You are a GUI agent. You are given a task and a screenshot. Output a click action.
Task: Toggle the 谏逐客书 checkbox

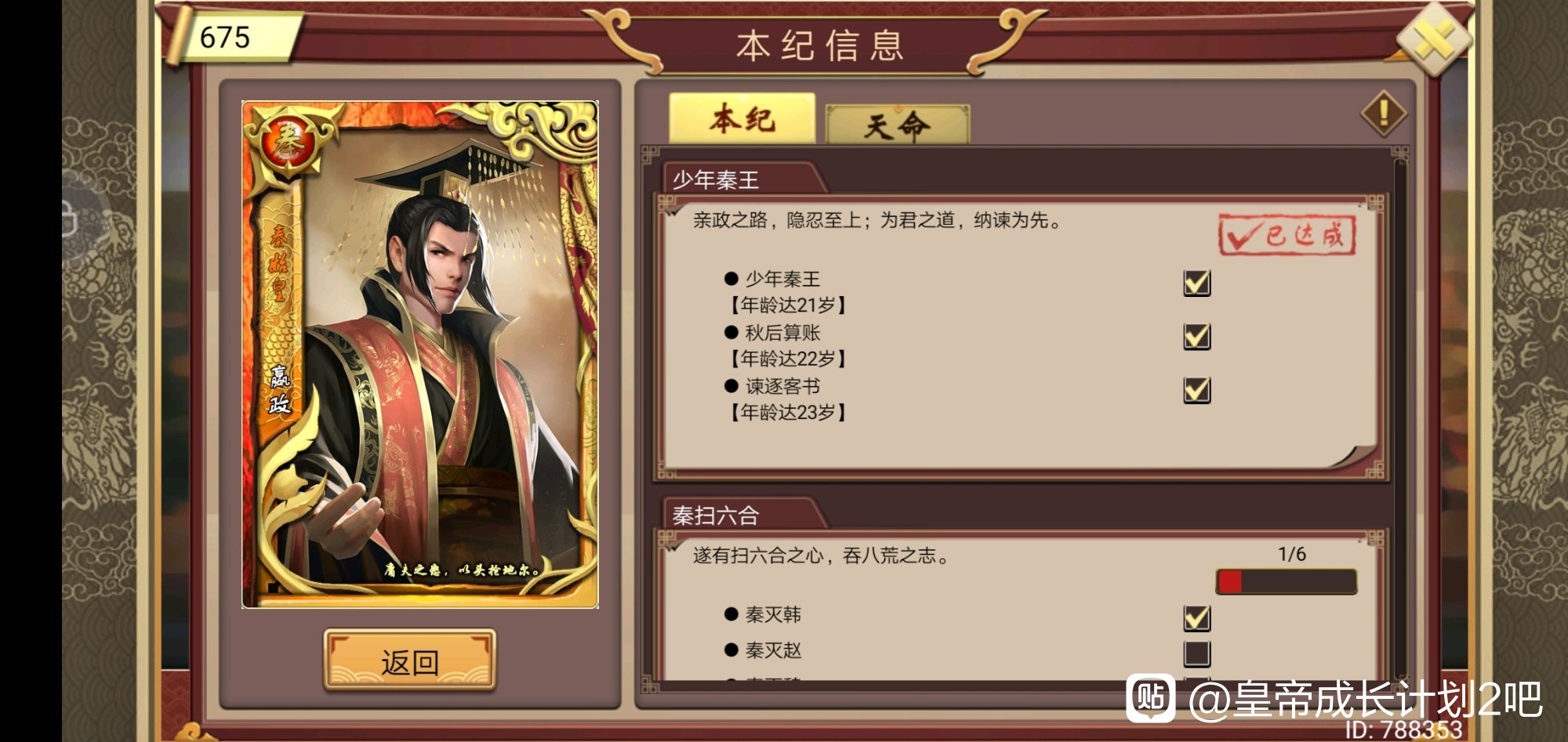(x=1196, y=389)
